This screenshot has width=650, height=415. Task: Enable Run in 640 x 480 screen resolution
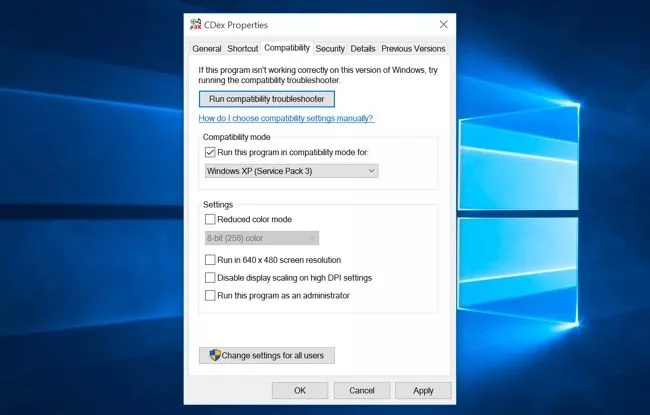click(x=210, y=260)
